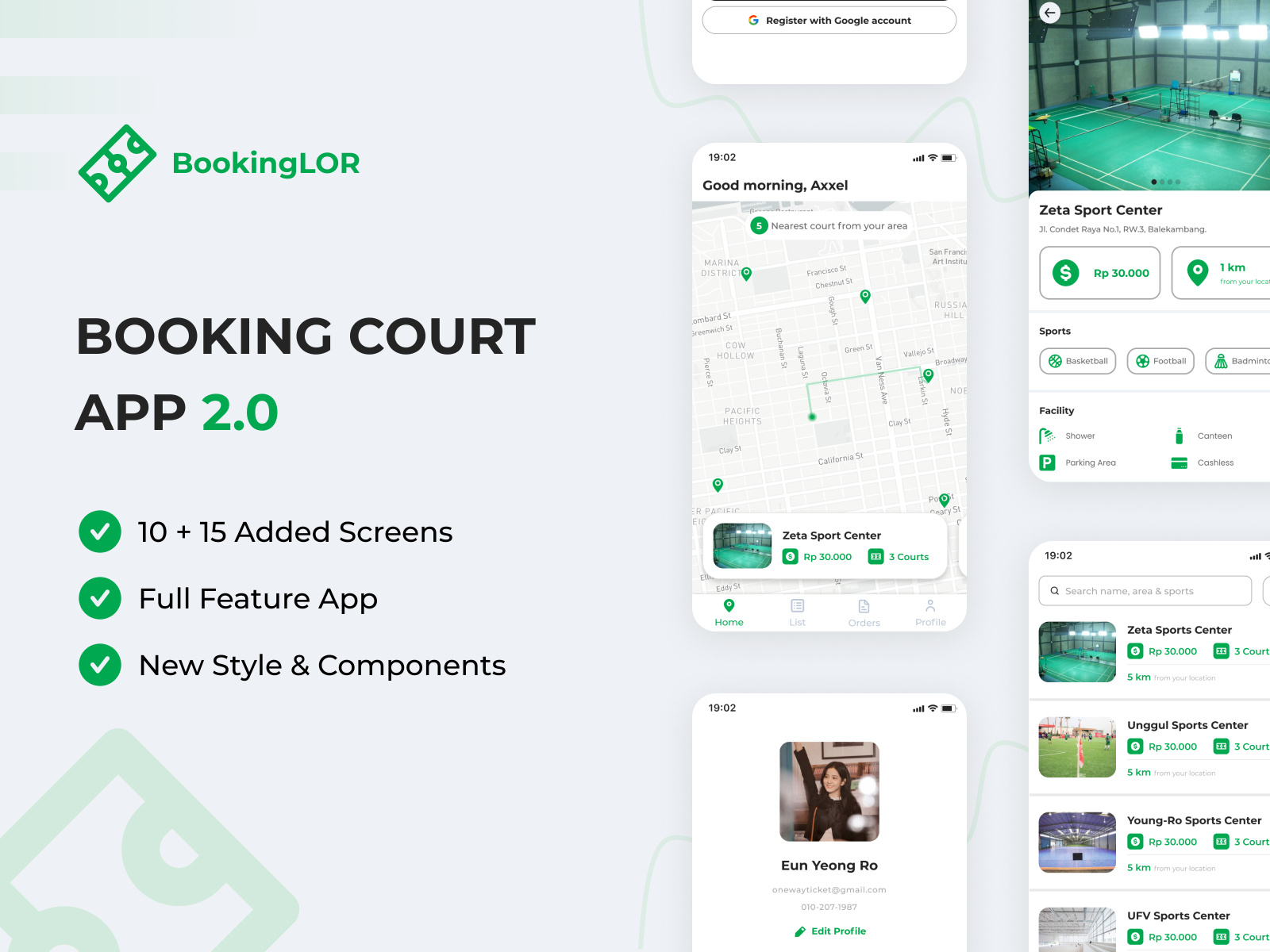Viewport: 1270px width, 952px height.
Task: Click the Shower facility icon
Action: (x=1047, y=436)
